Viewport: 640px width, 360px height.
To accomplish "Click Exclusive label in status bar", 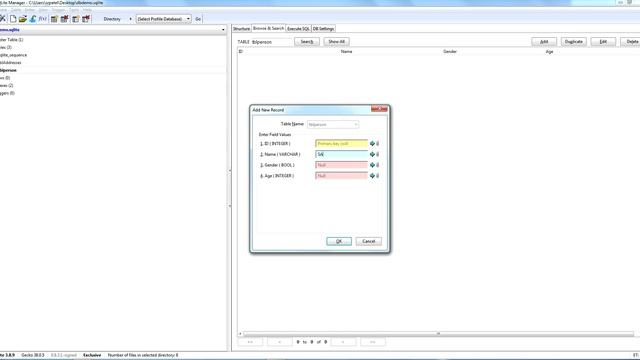I will coord(92,355).
